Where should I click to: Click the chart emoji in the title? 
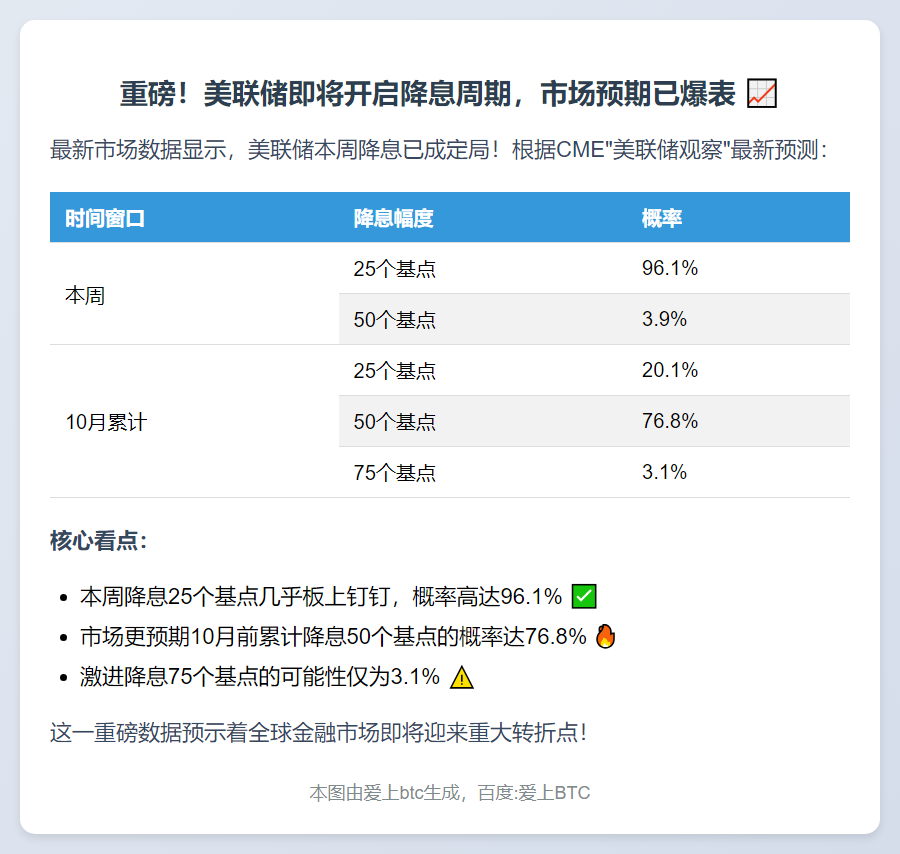762,95
